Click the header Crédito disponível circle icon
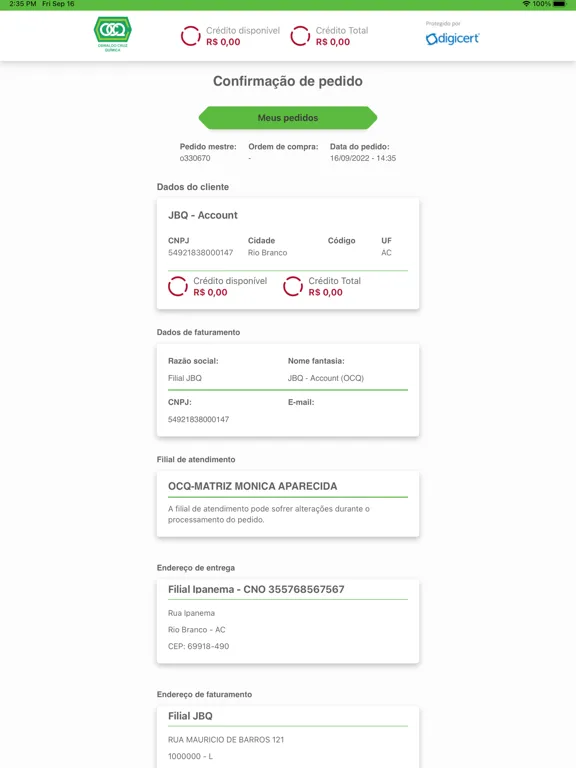Viewport: 576px width, 768px height. coord(191,36)
